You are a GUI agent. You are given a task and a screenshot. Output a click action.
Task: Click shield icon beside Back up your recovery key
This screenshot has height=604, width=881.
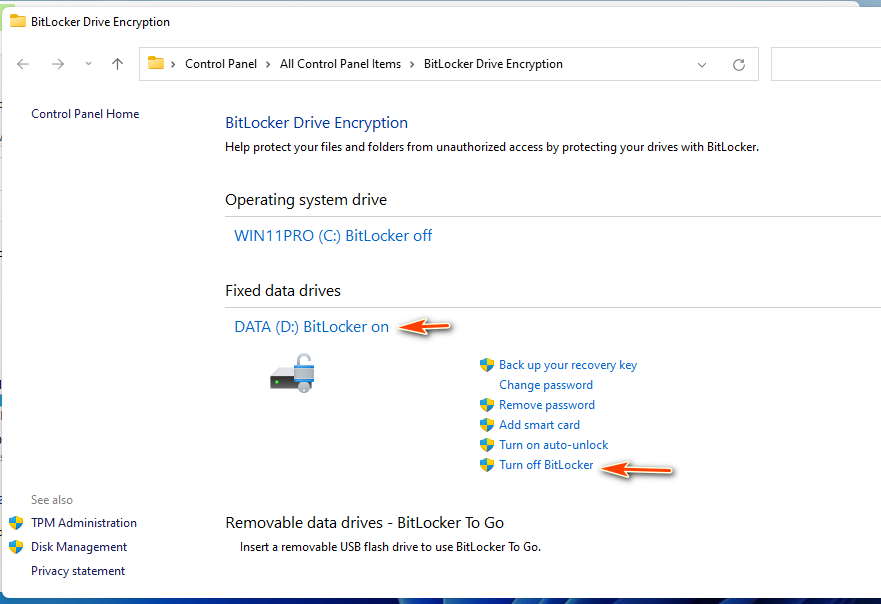pos(487,365)
